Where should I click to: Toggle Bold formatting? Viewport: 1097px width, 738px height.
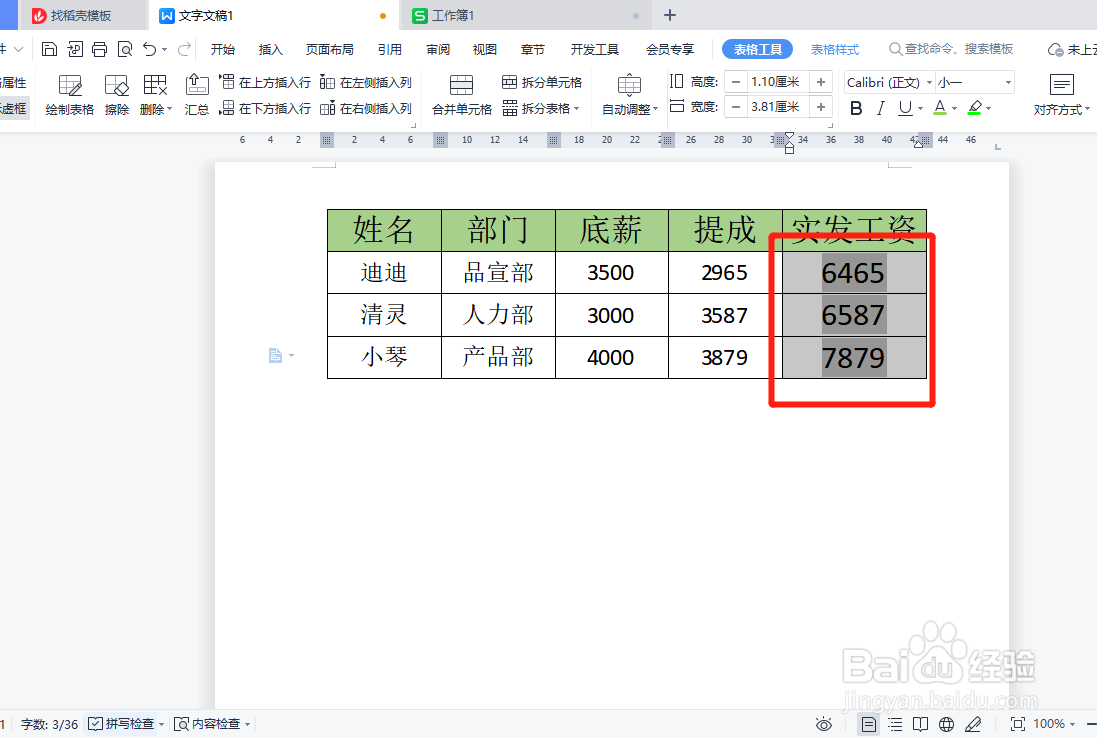(856, 108)
